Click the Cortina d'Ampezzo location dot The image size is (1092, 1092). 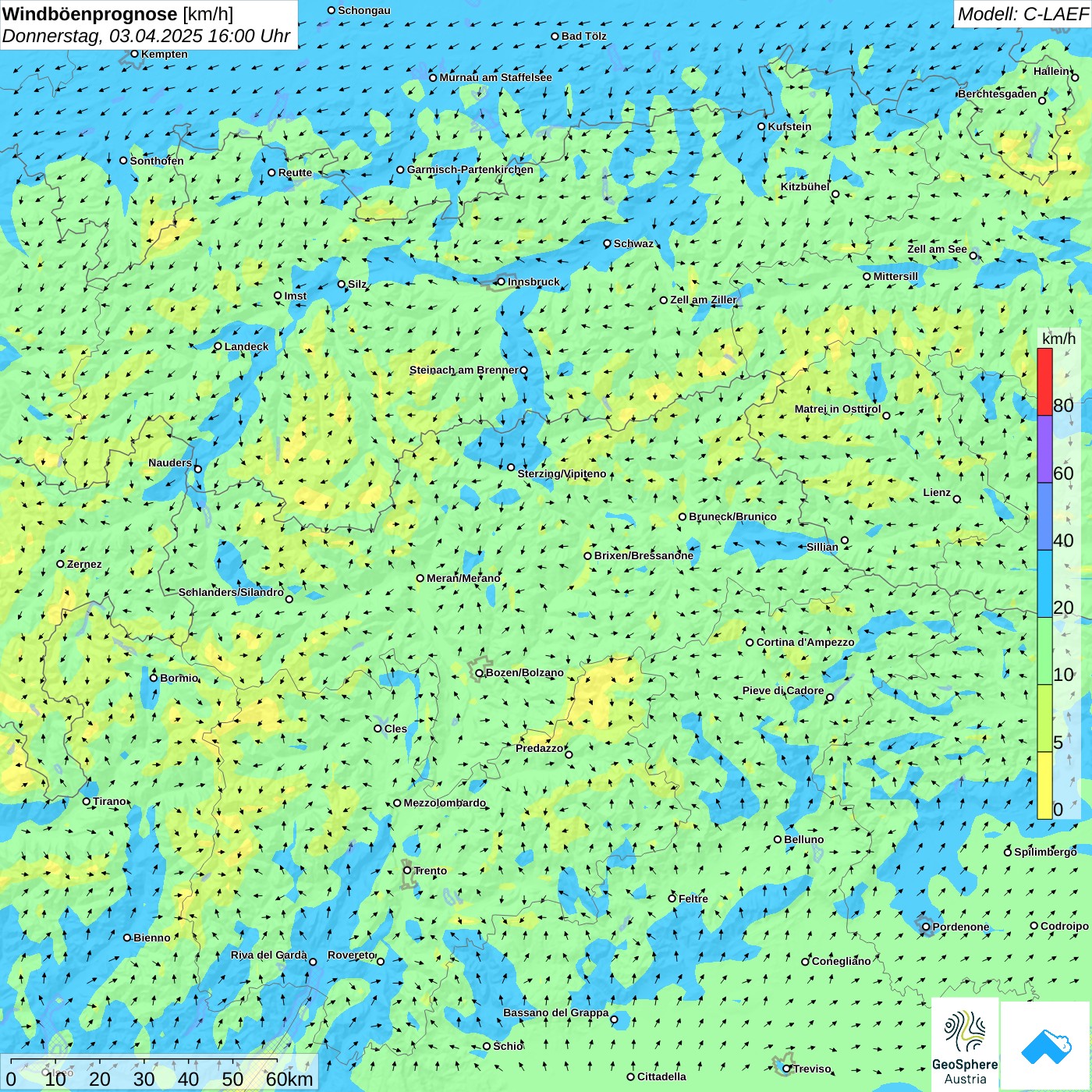(x=750, y=643)
